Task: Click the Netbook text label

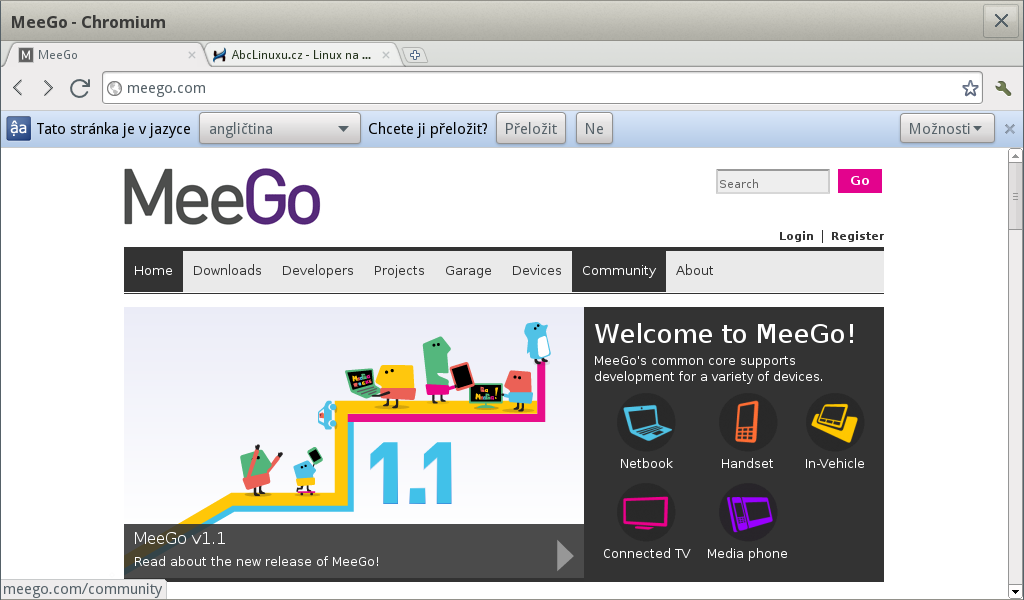Action: click(x=646, y=464)
